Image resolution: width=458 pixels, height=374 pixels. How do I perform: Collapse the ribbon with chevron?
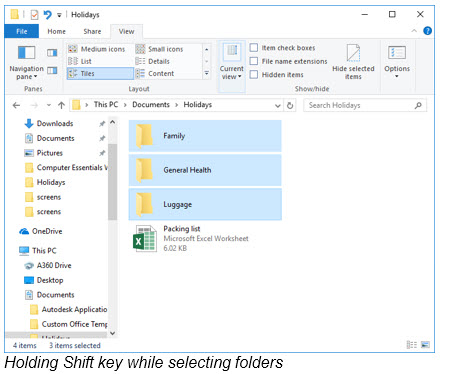pos(414,31)
